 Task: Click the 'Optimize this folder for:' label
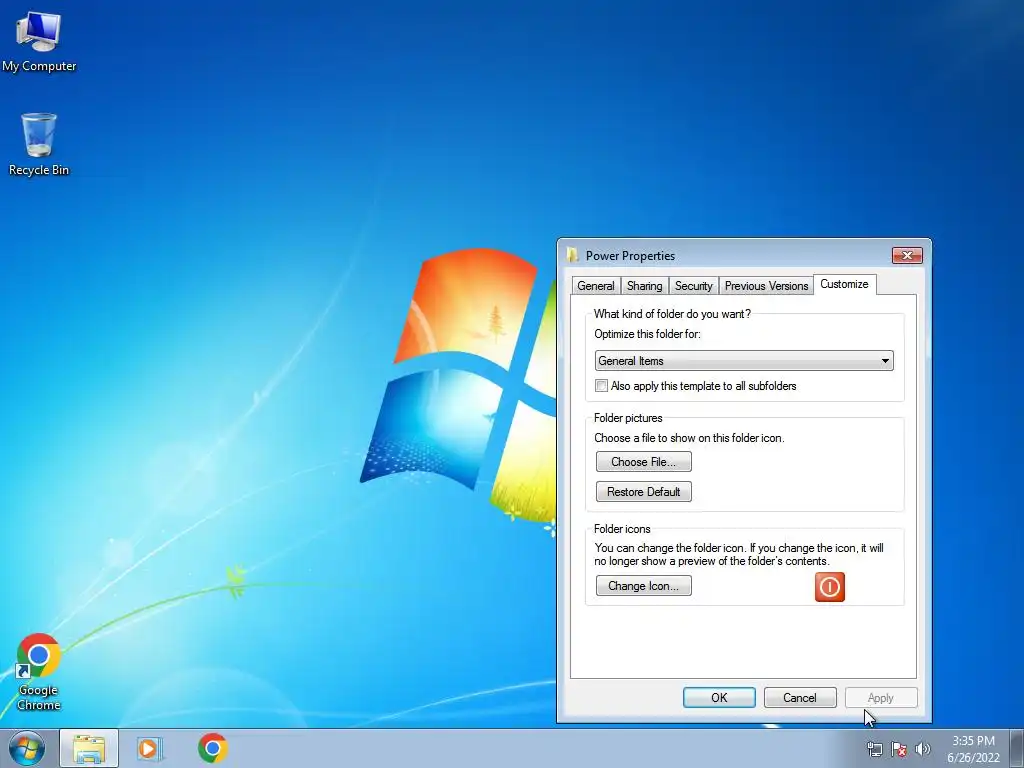tap(647, 334)
